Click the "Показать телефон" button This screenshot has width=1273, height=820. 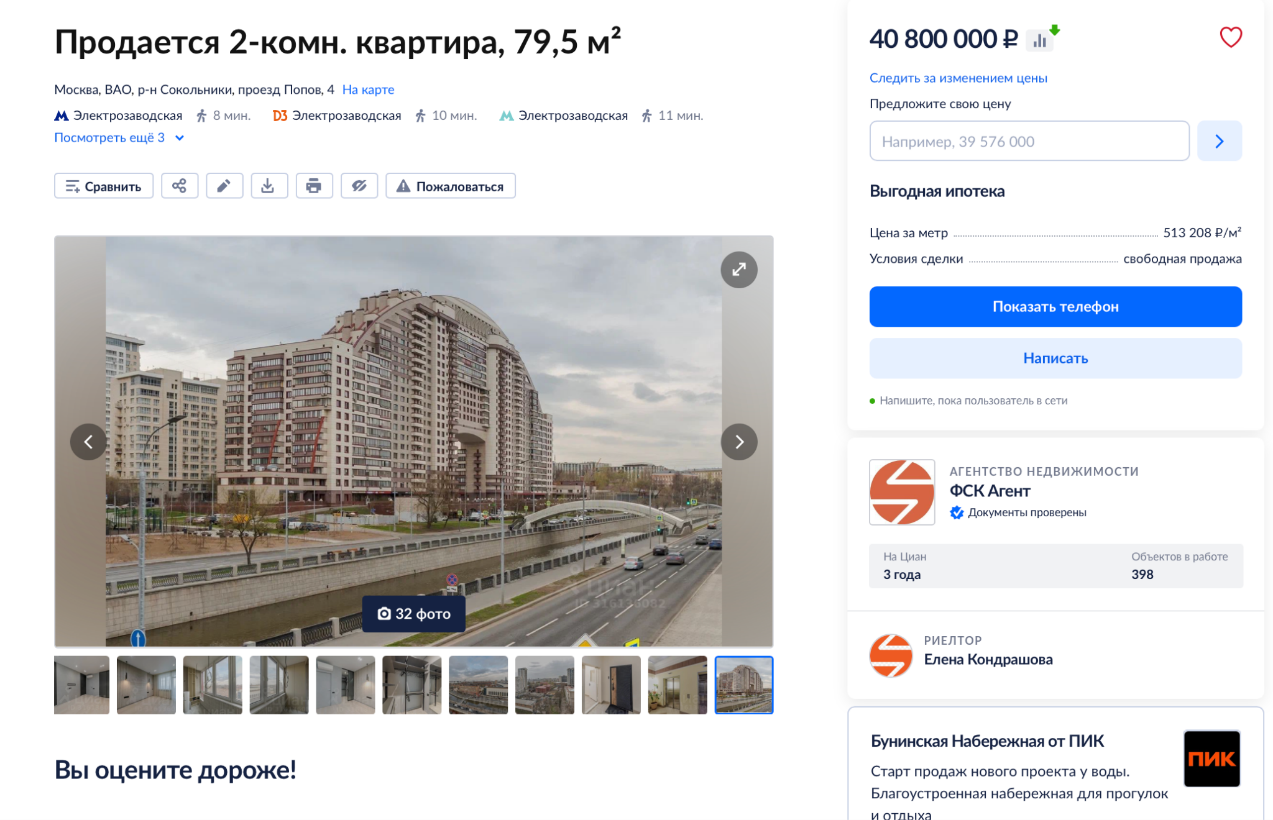(1055, 306)
